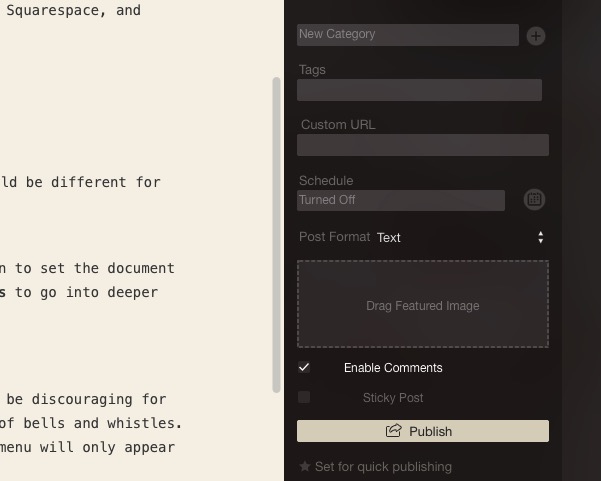Select Set for quick publishing

[x=383, y=467]
